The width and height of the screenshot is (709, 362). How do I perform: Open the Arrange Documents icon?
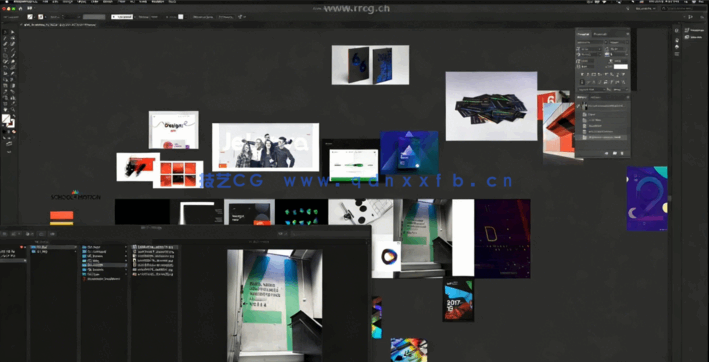coord(30,9)
